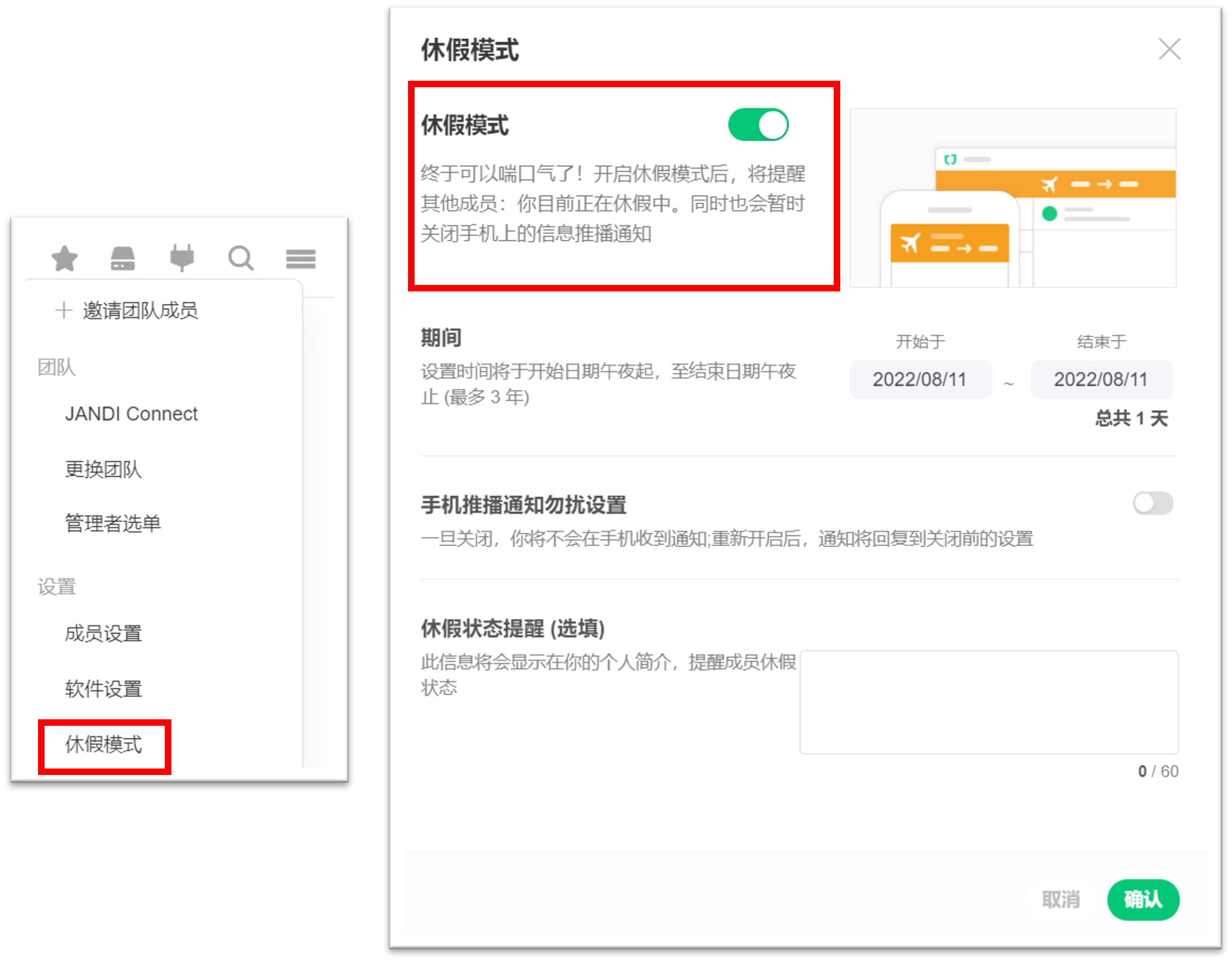
Task: Click the plus icon to invite members
Action: [x=64, y=310]
